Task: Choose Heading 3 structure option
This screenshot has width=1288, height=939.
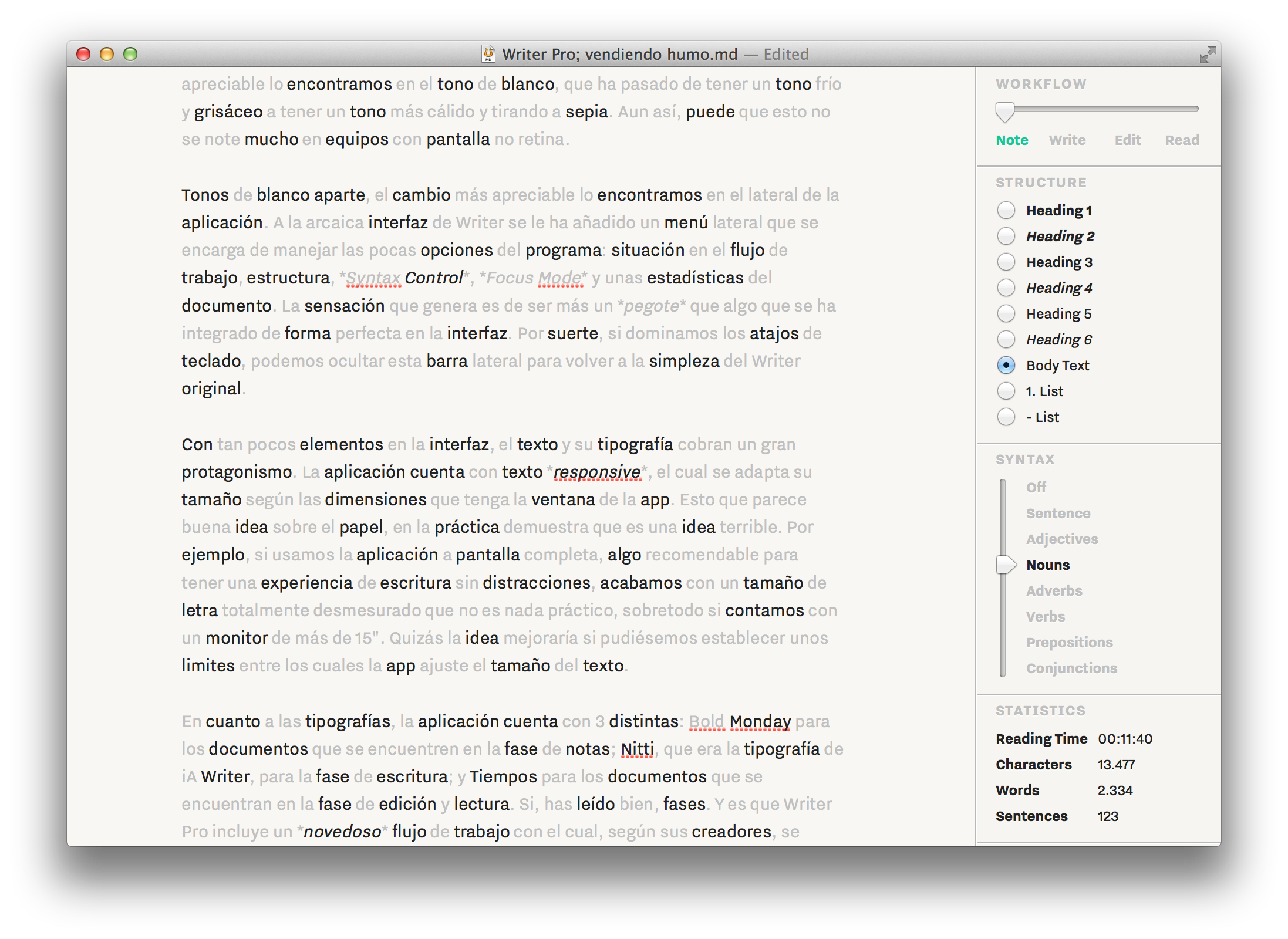Action: [1006, 262]
